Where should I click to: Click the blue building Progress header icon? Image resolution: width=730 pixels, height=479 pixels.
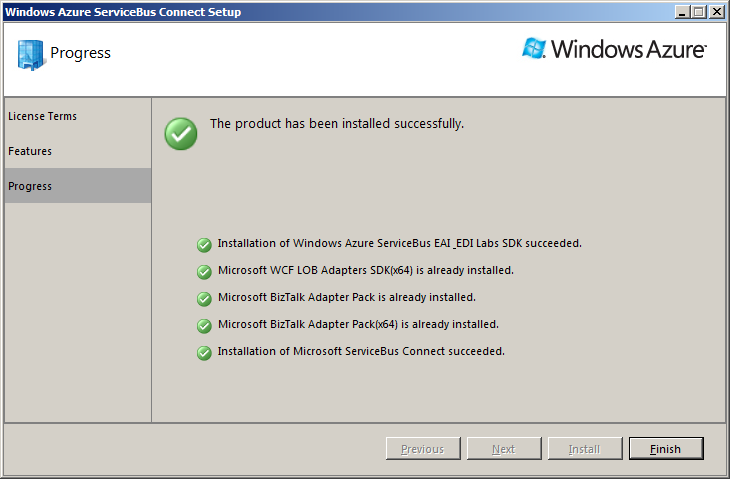pos(30,55)
